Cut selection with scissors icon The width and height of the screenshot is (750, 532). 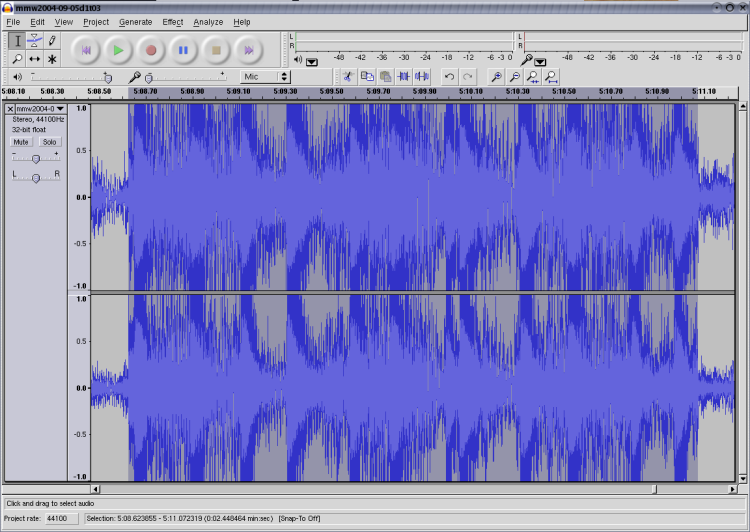[348, 77]
